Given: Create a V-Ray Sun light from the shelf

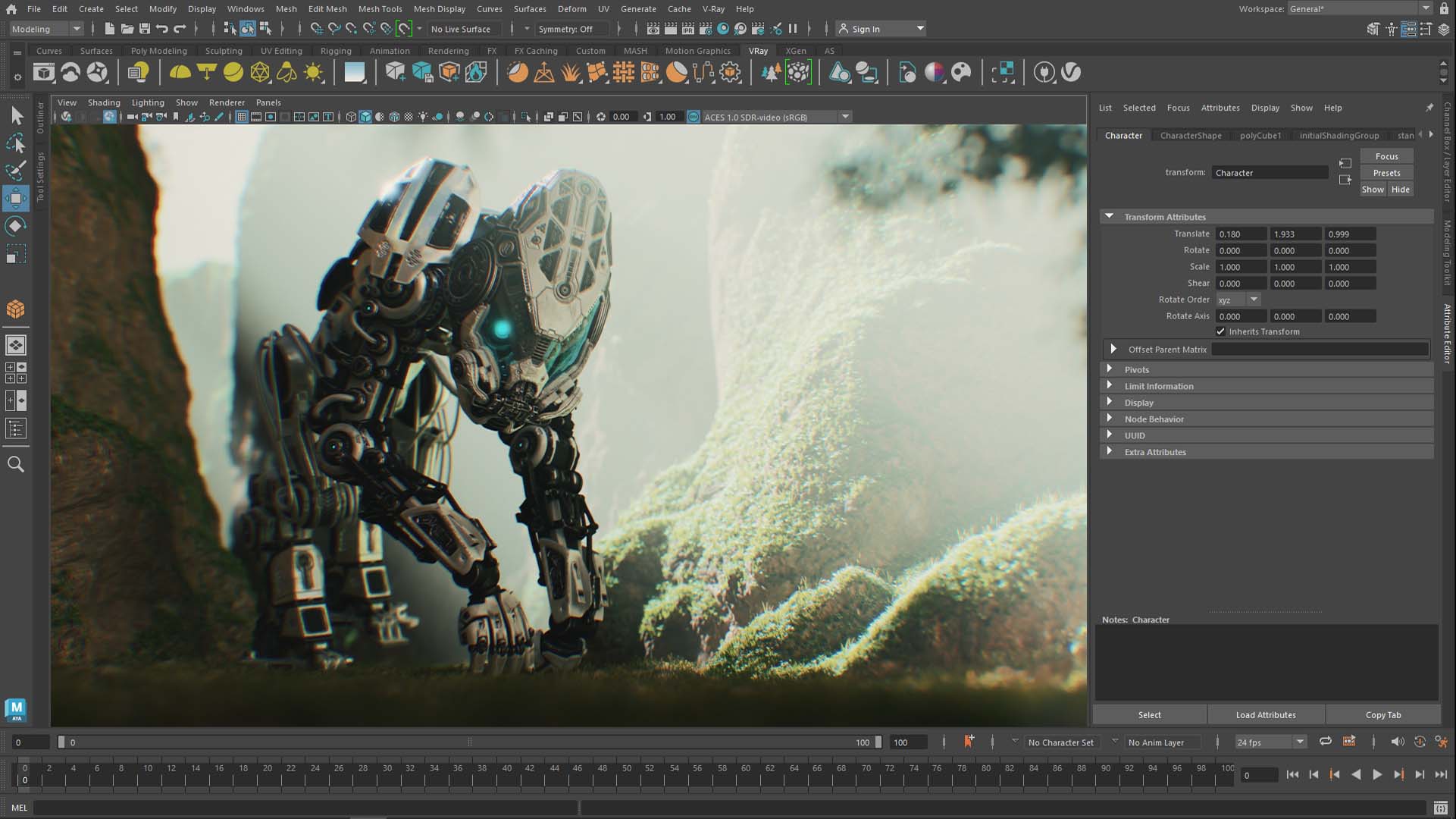Looking at the screenshot, I should pyautogui.click(x=313, y=72).
